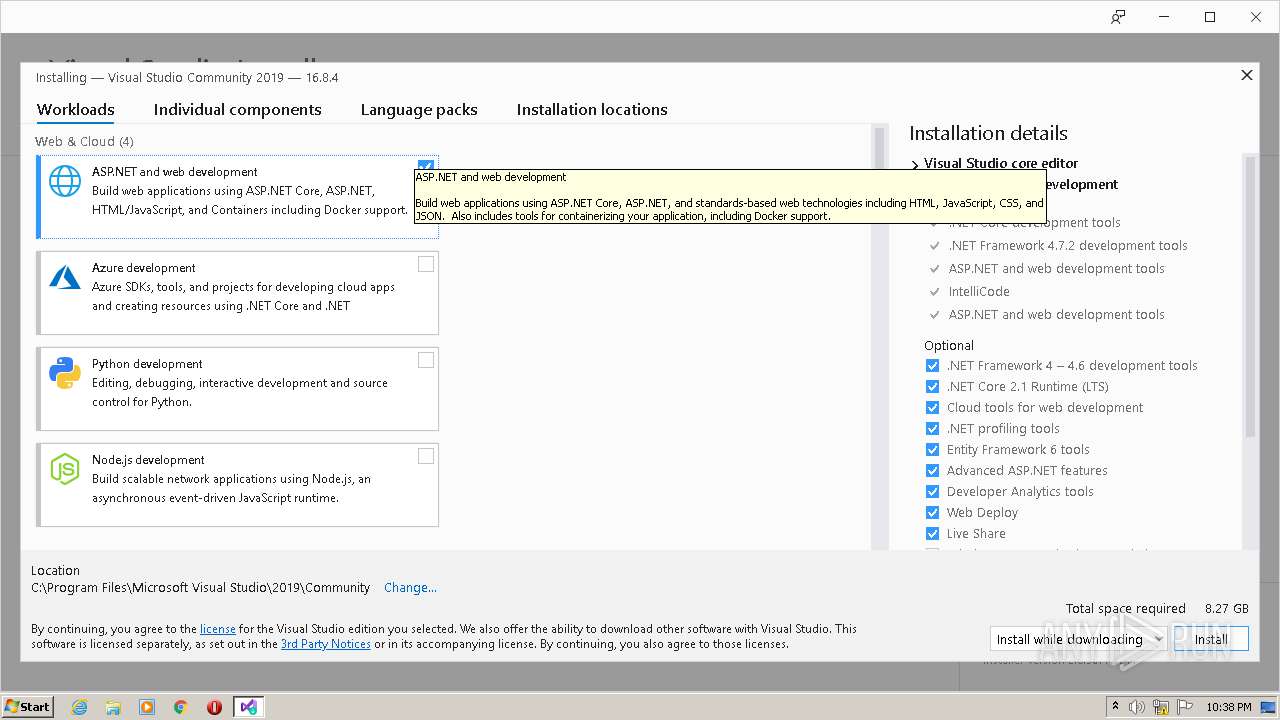Select the Node.js development workload card

pyautogui.click(x=238, y=485)
